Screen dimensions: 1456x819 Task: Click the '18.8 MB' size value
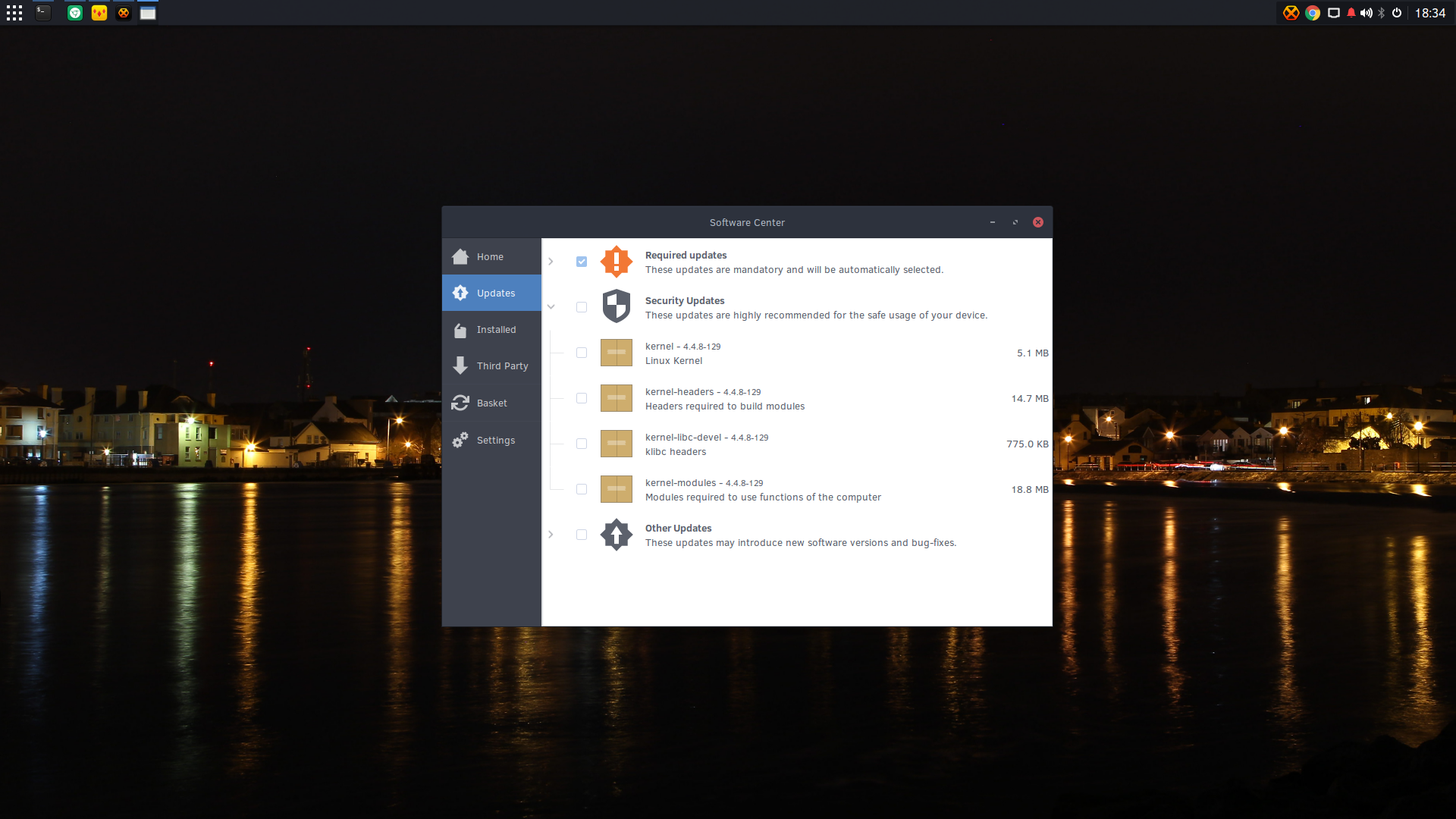tap(1030, 490)
